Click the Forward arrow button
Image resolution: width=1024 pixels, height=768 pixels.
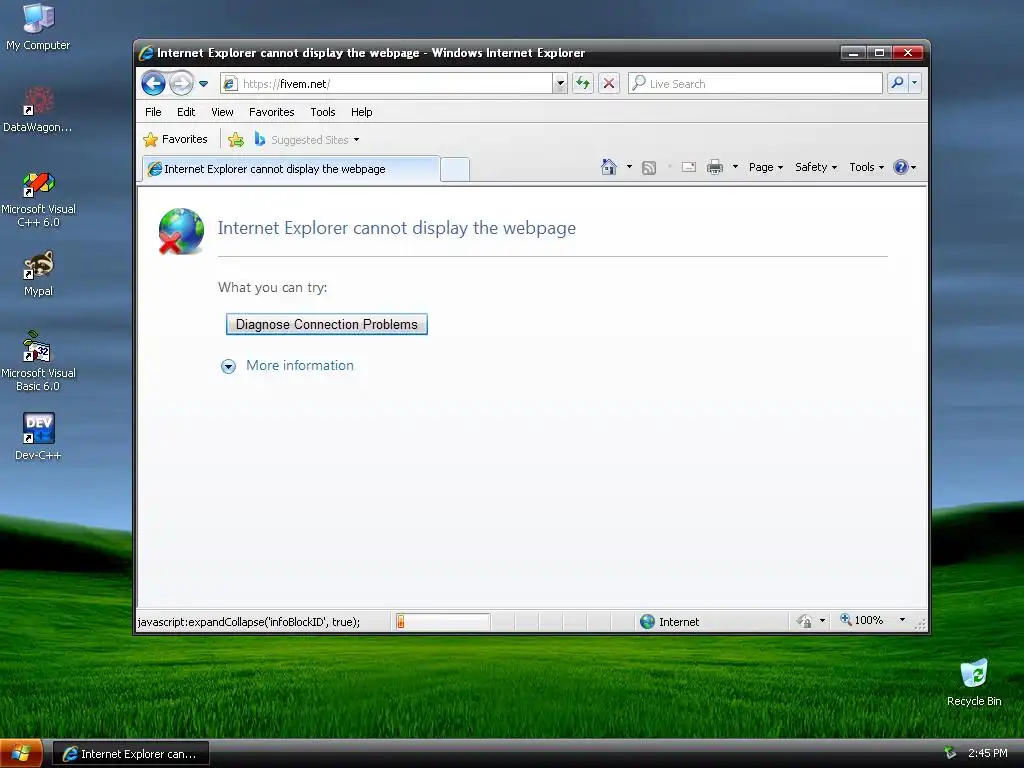coord(182,84)
